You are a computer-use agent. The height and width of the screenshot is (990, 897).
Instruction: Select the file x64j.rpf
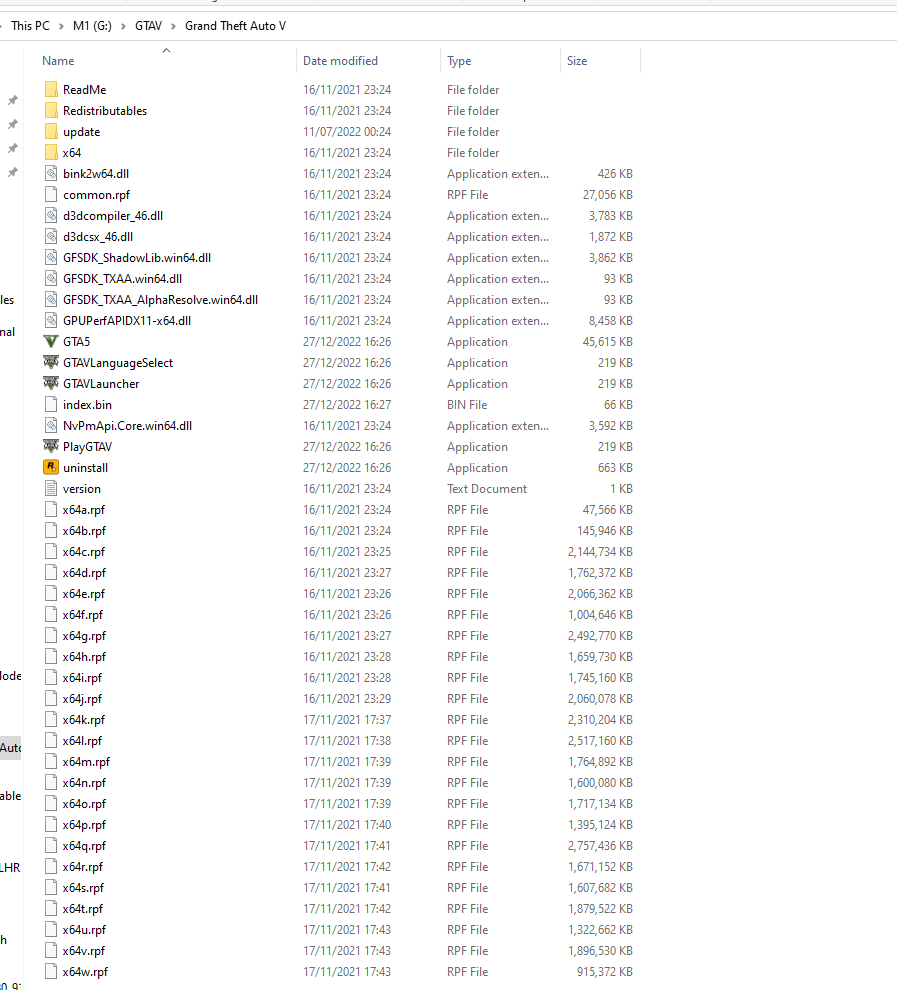(82, 698)
